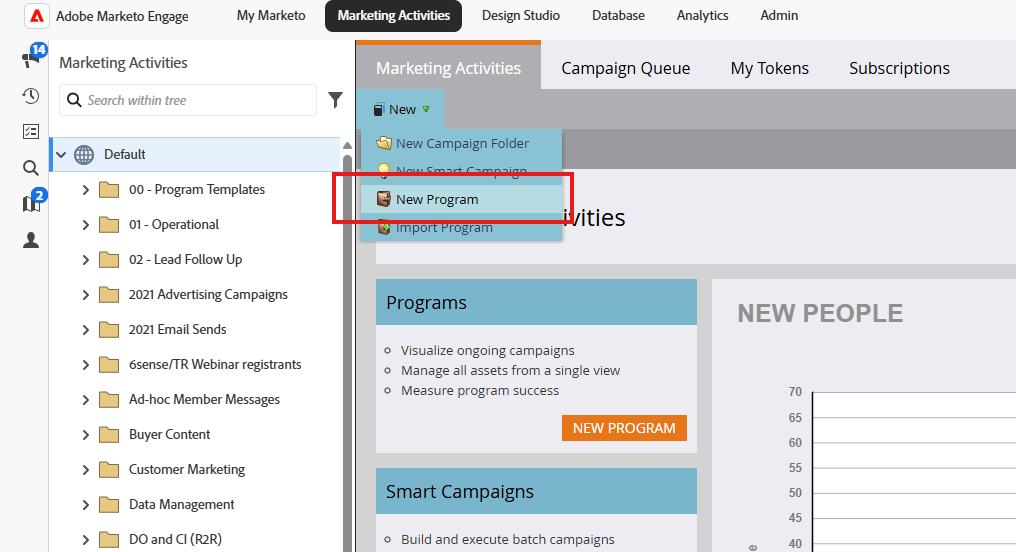Click the New Campaign Folder icon
1016x552 pixels.
click(x=384, y=143)
